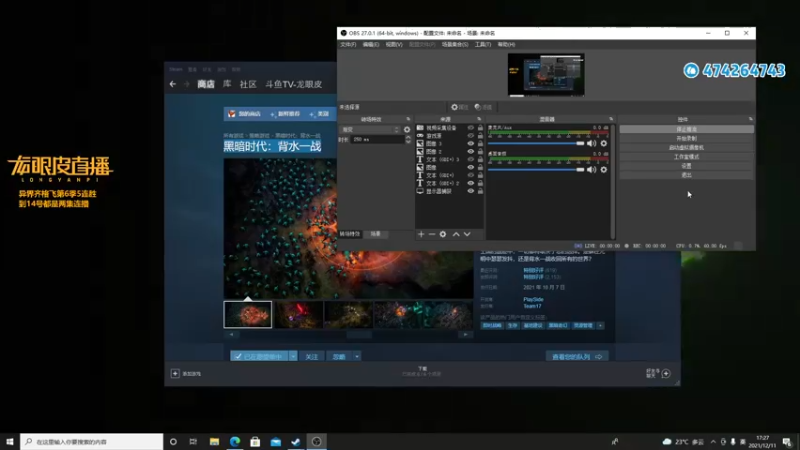
Task: Toggle lock on 显示器捕获 source
Action: [x=480, y=191]
